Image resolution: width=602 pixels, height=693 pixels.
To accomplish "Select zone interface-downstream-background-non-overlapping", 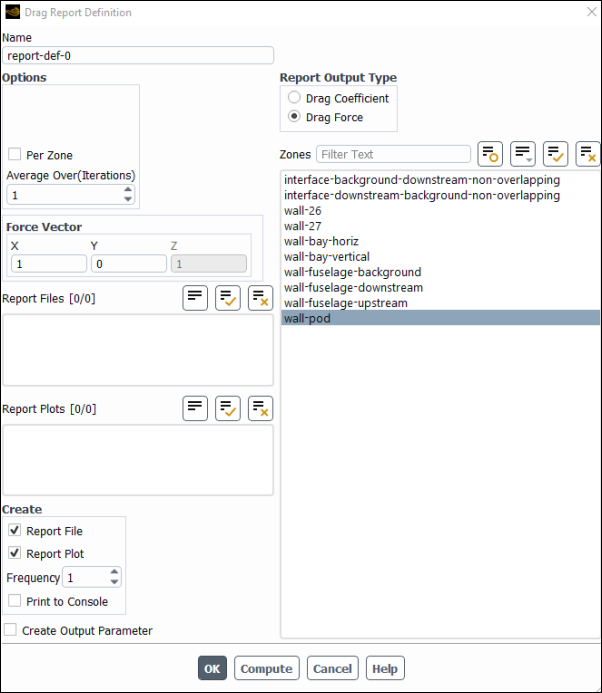I will point(440,195).
